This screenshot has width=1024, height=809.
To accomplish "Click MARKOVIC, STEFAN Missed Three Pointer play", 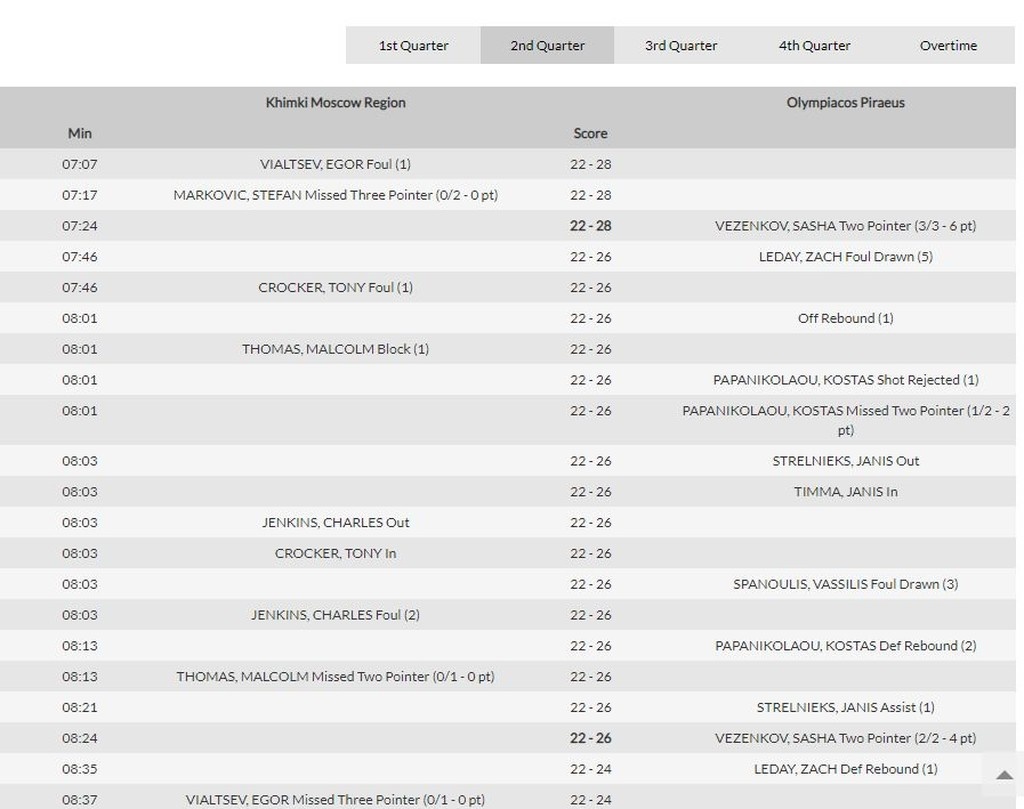I will point(335,195).
